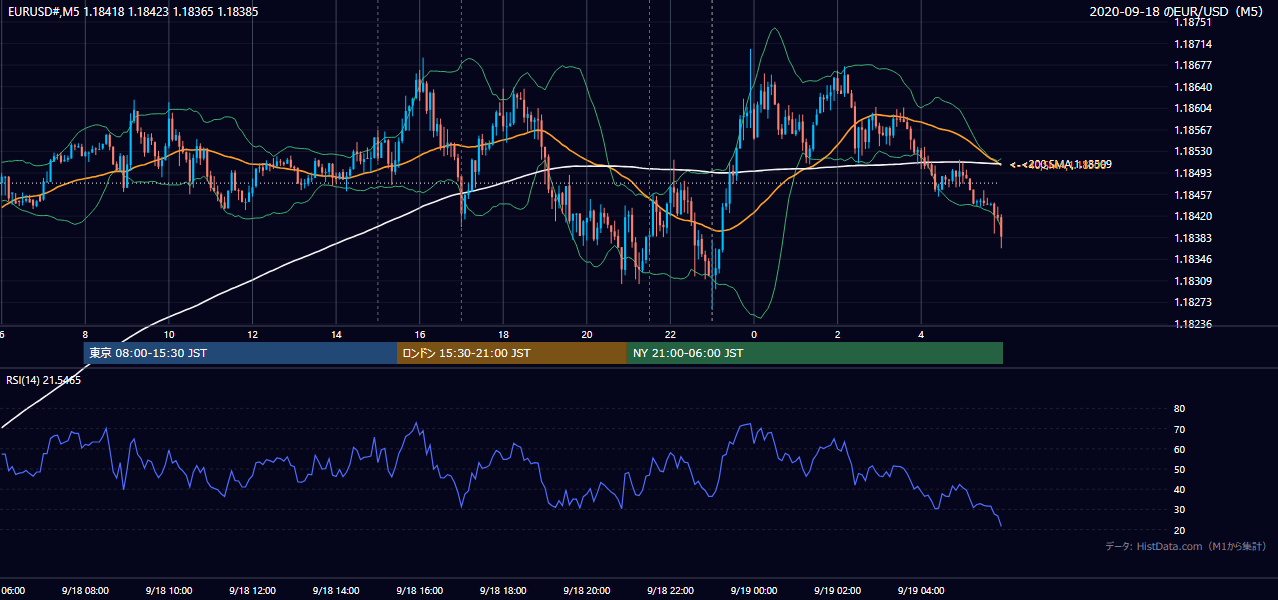Click price axis label 1.18457

tap(1193, 195)
